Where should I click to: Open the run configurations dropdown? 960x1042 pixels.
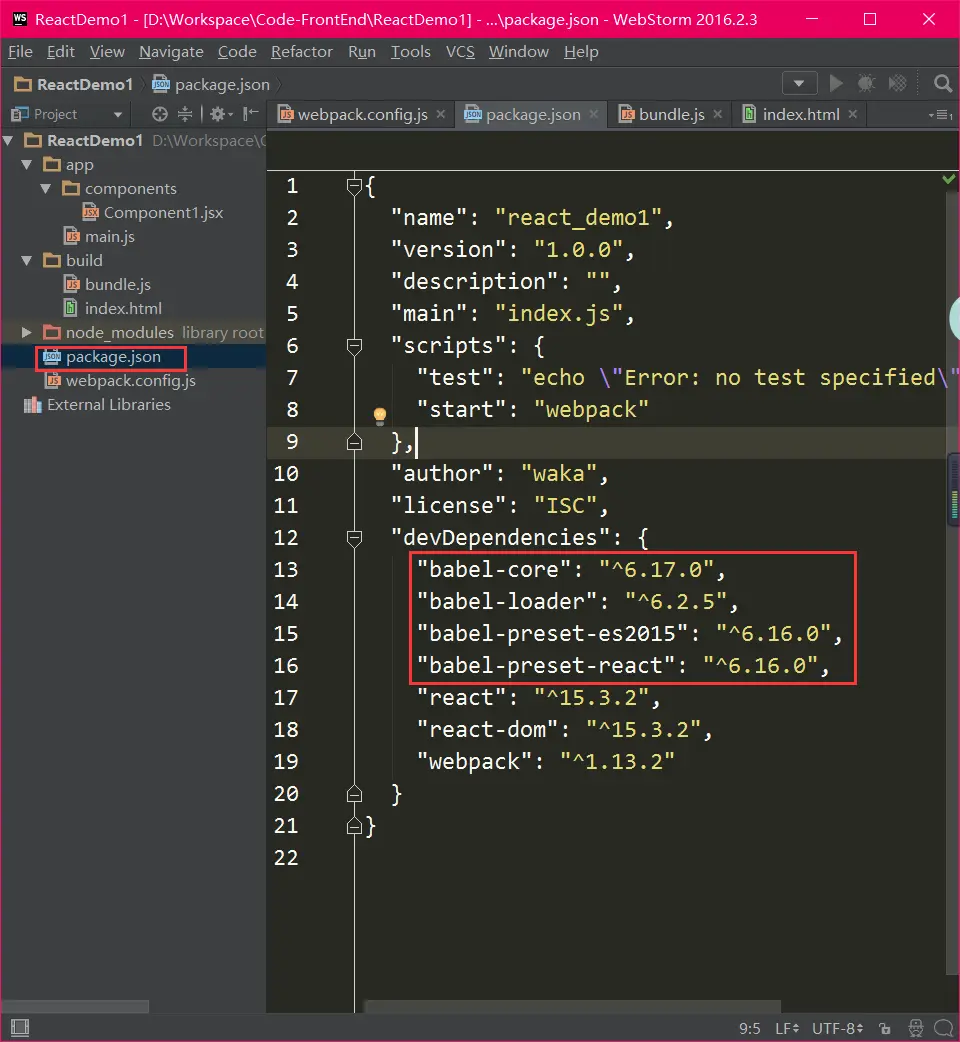coord(799,84)
